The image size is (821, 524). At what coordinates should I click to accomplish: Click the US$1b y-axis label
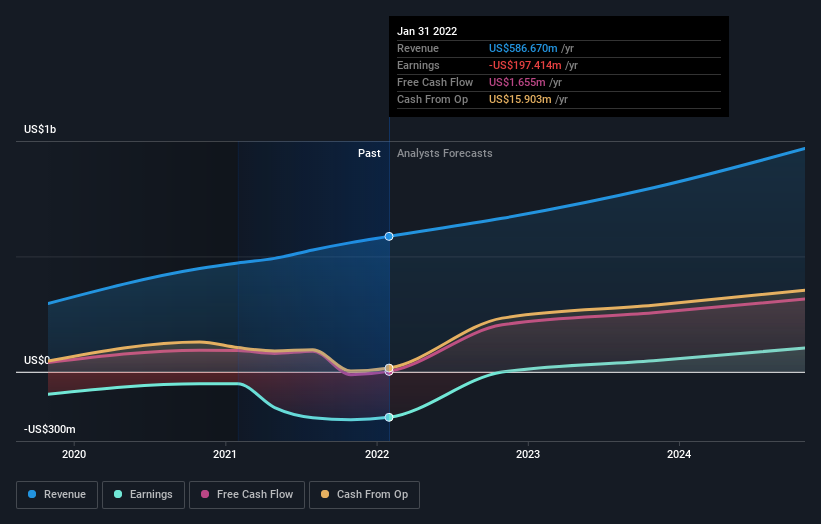[40, 129]
